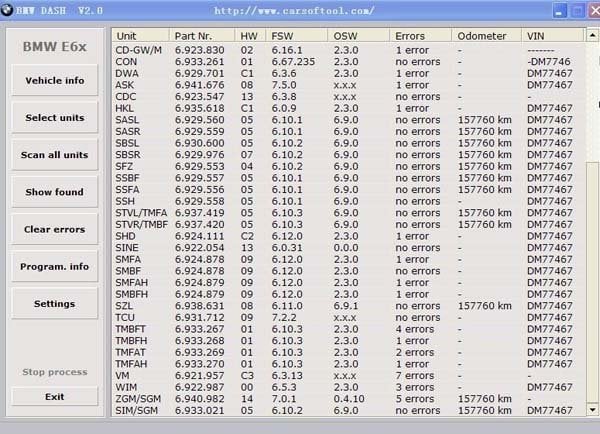Sort by Errors column header

click(421, 36)
